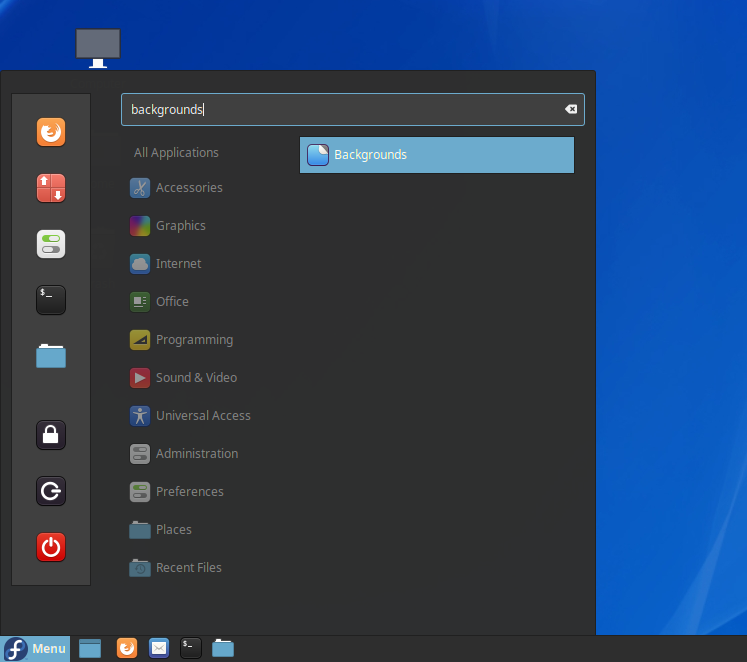
Task: Open the Backgrounds search result
Action: pyautogui.click(x=436, y=155)
